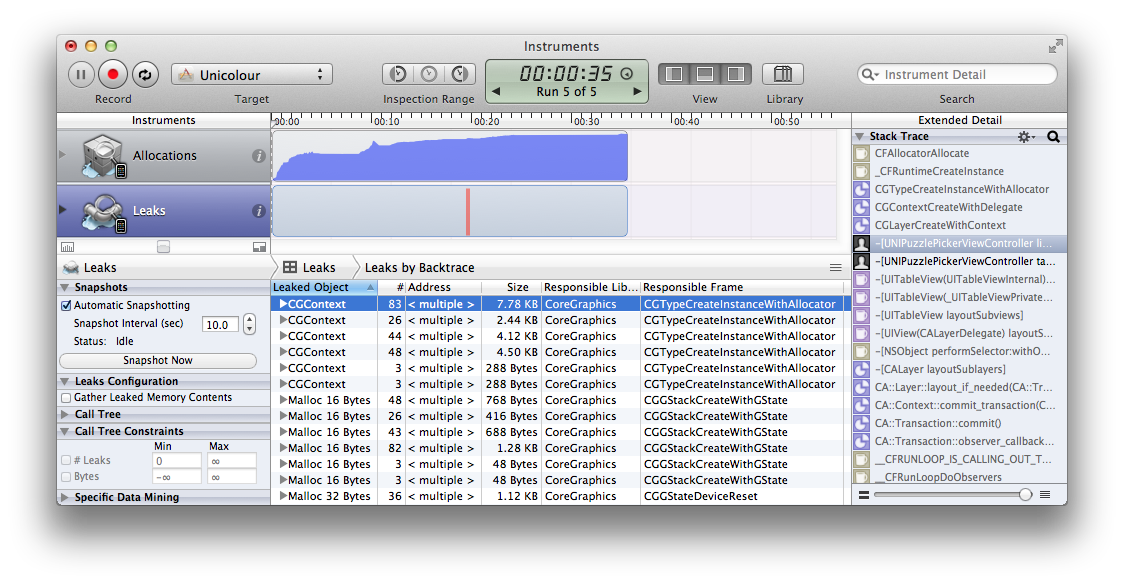Click the collapsed stack view icon left of slider

[x=863, y=494]
